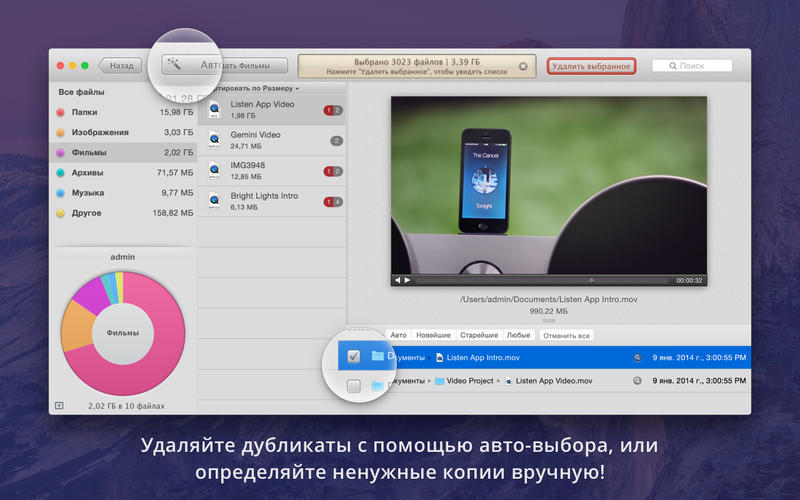The image size is (800, 500).
Task: Click the magic wand auto-select icon
Action: (174, 64)
